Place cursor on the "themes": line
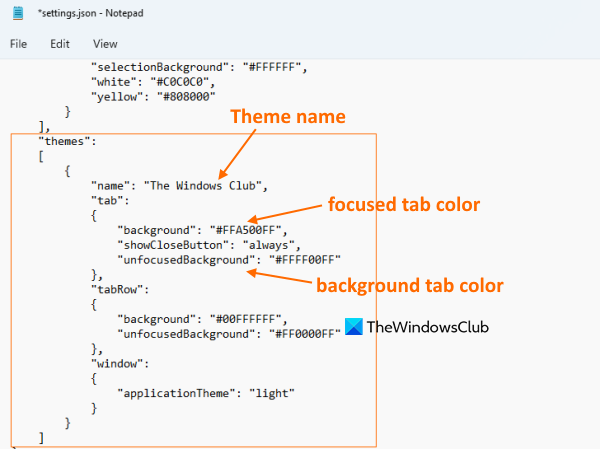This screenshot has height=449, width=600. pos(67,142)
